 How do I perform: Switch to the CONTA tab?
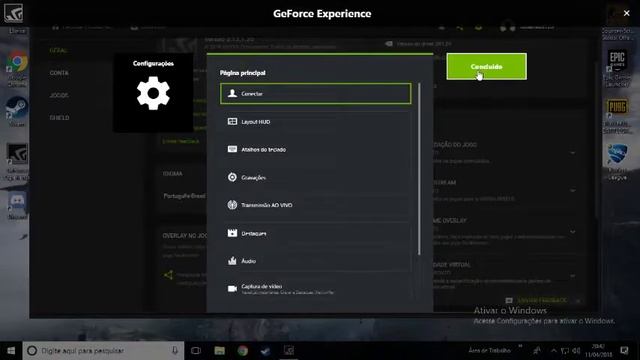[x=59, y=73]
